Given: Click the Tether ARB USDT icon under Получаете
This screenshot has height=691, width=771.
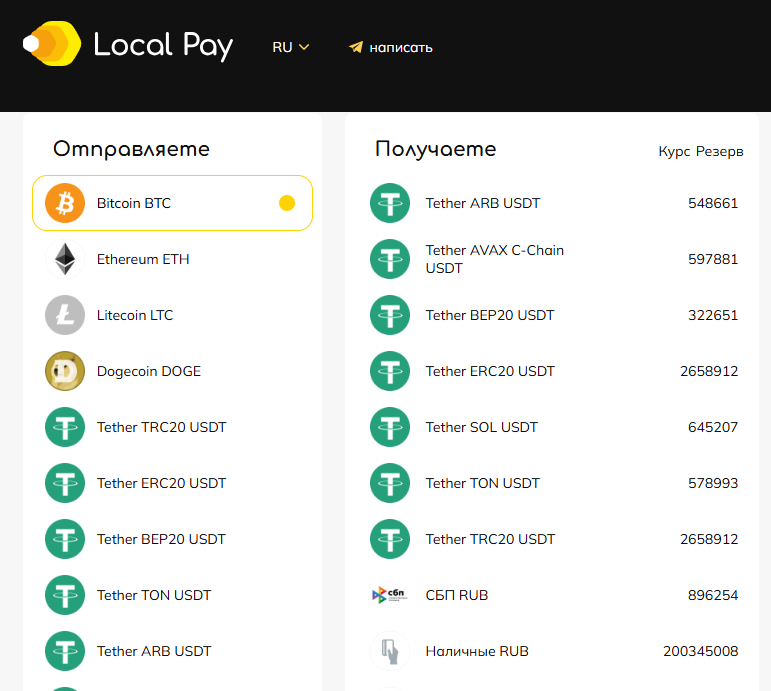Looking at the screenshot, I should [x=390, y=203].
